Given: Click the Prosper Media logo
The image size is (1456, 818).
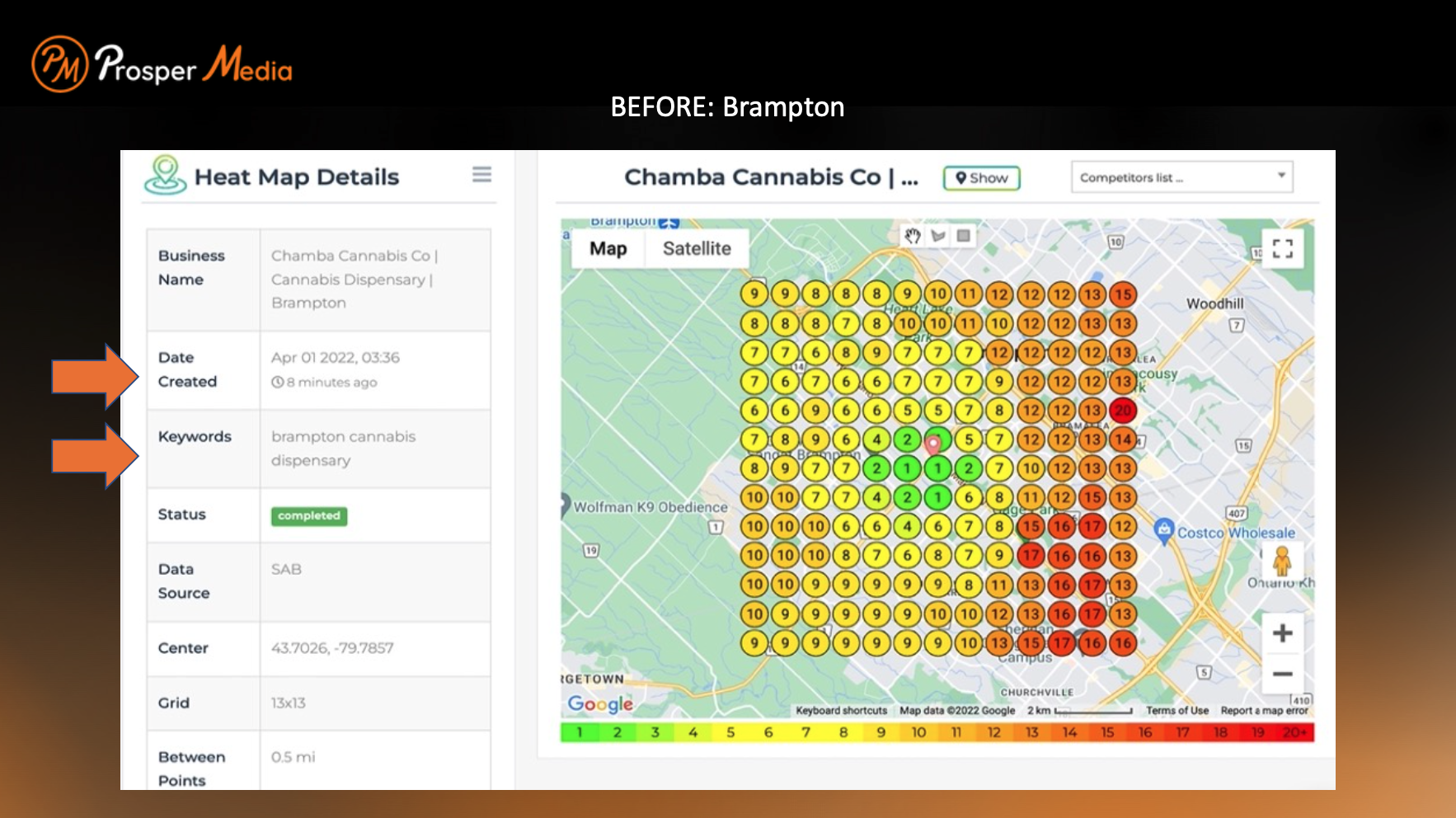Looking at the screenshot, I should [x=162, y=64].
